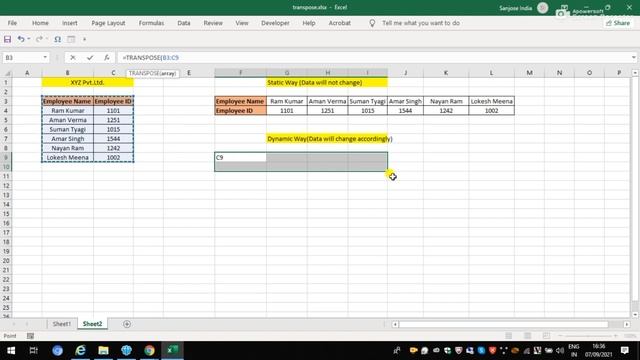
Task: Click Task View icon on taskbar
Action: coord(33,350)
